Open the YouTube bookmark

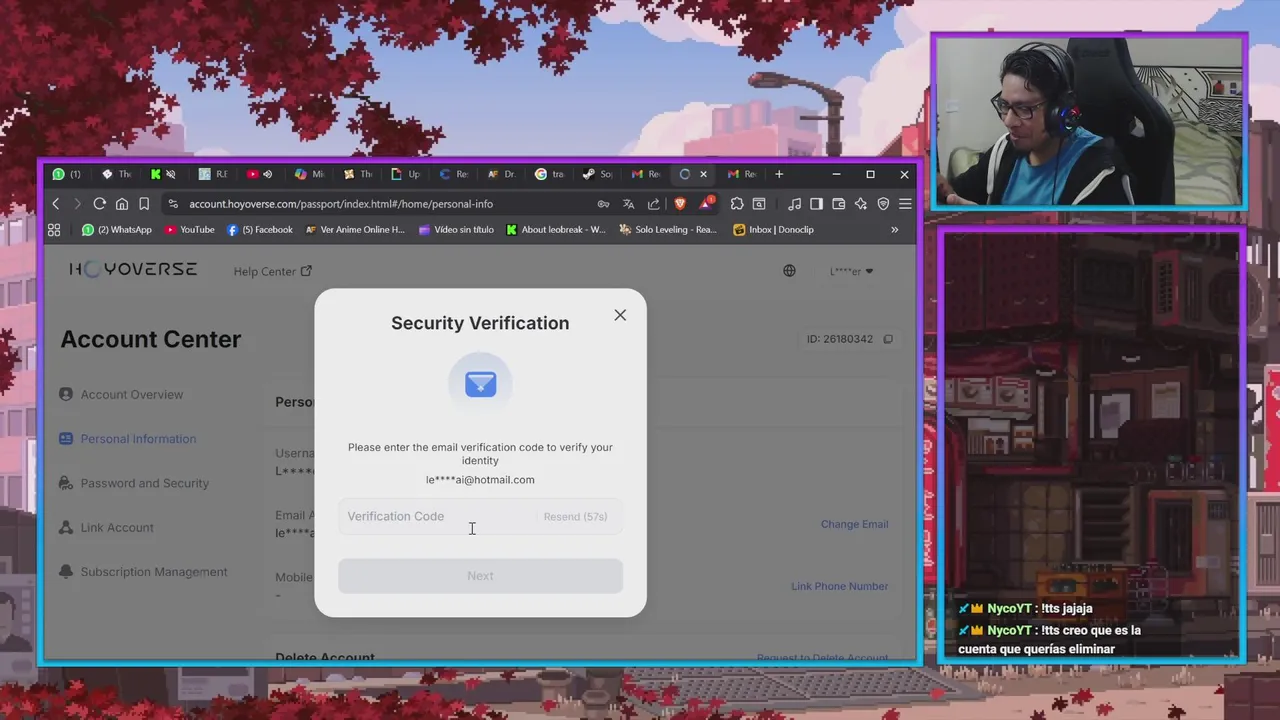pyautogui.click(x=190, y=230)
